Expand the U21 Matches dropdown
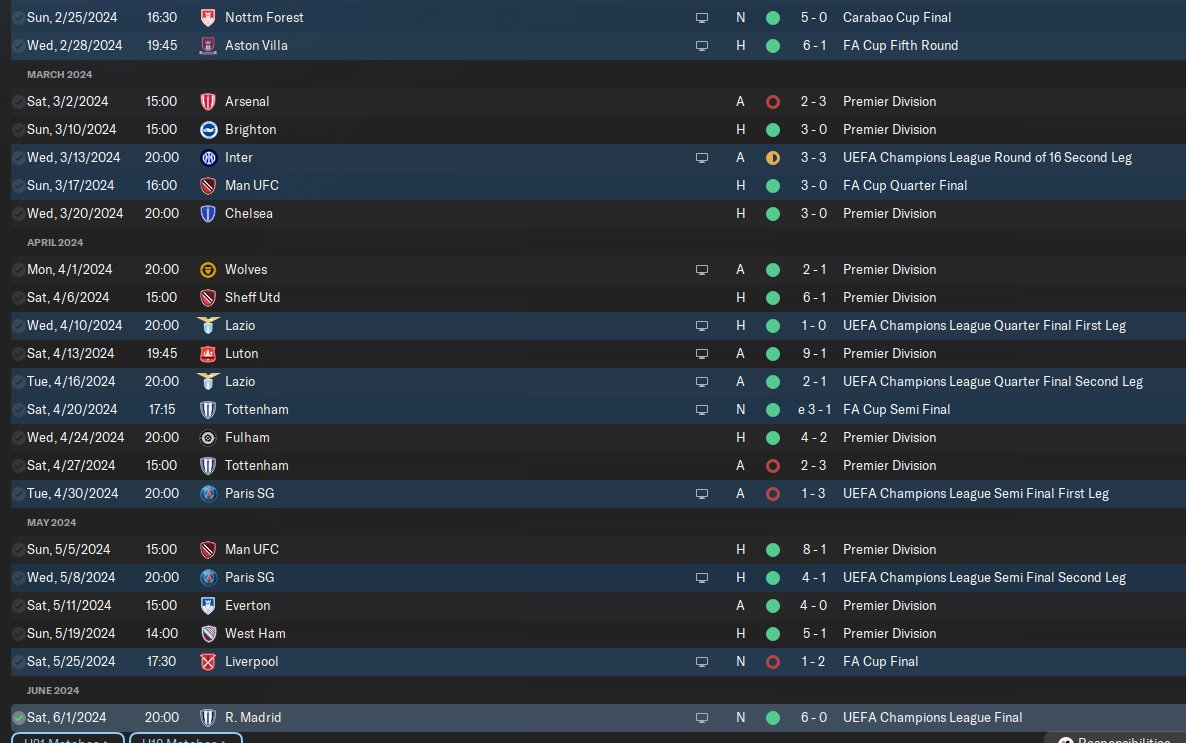 point(67,738)
